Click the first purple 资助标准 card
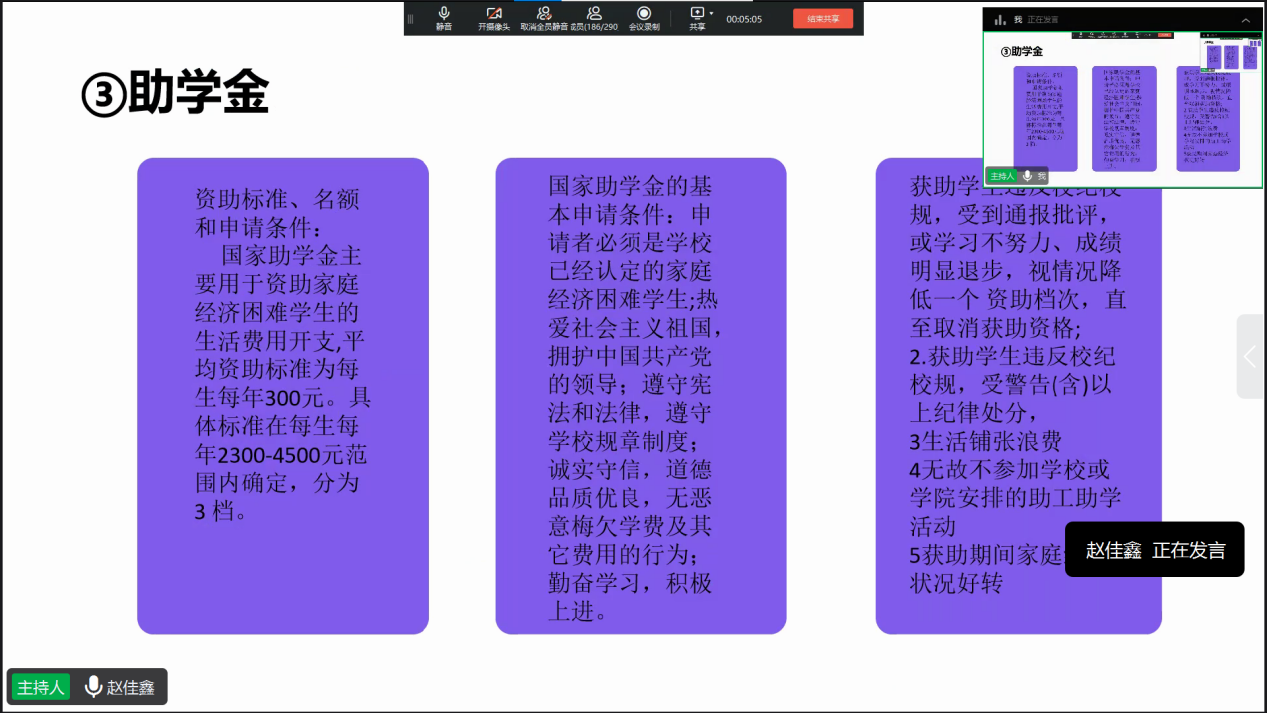 pos(283,395)
